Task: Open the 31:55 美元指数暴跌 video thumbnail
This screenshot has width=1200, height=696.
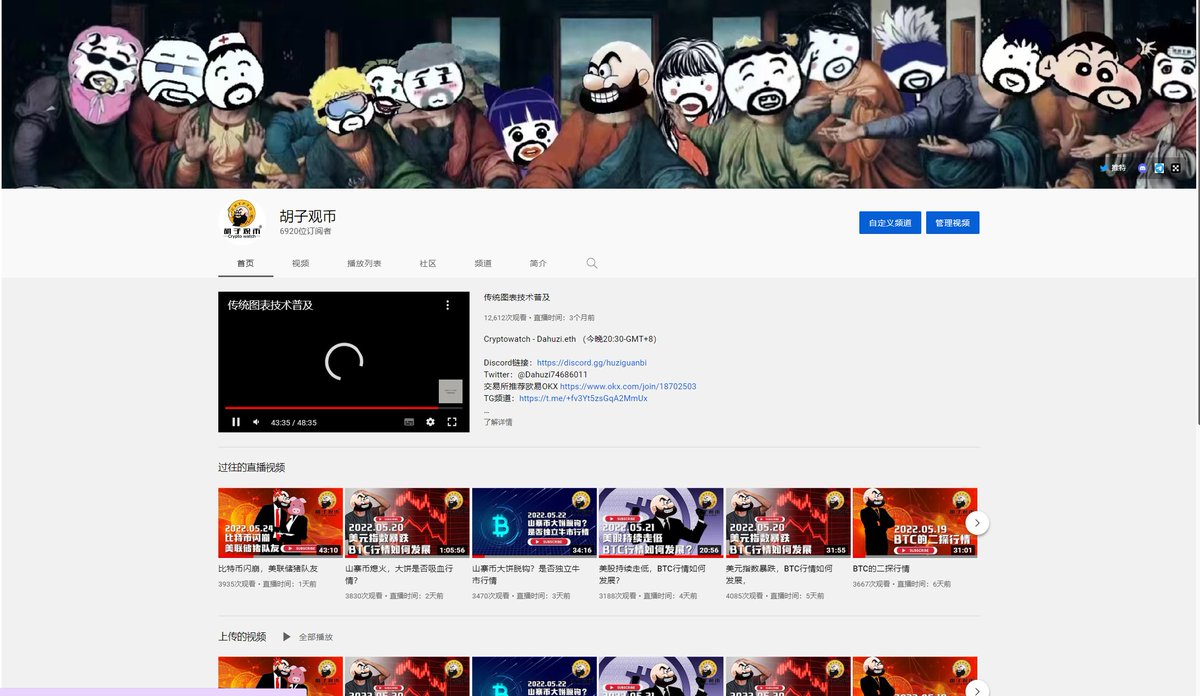Action: click(x=788, y=522)
